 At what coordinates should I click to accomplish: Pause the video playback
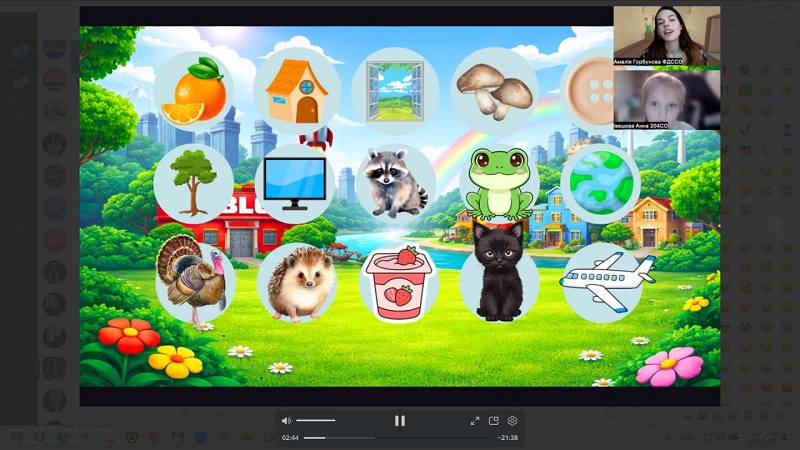tap(400, 421)
